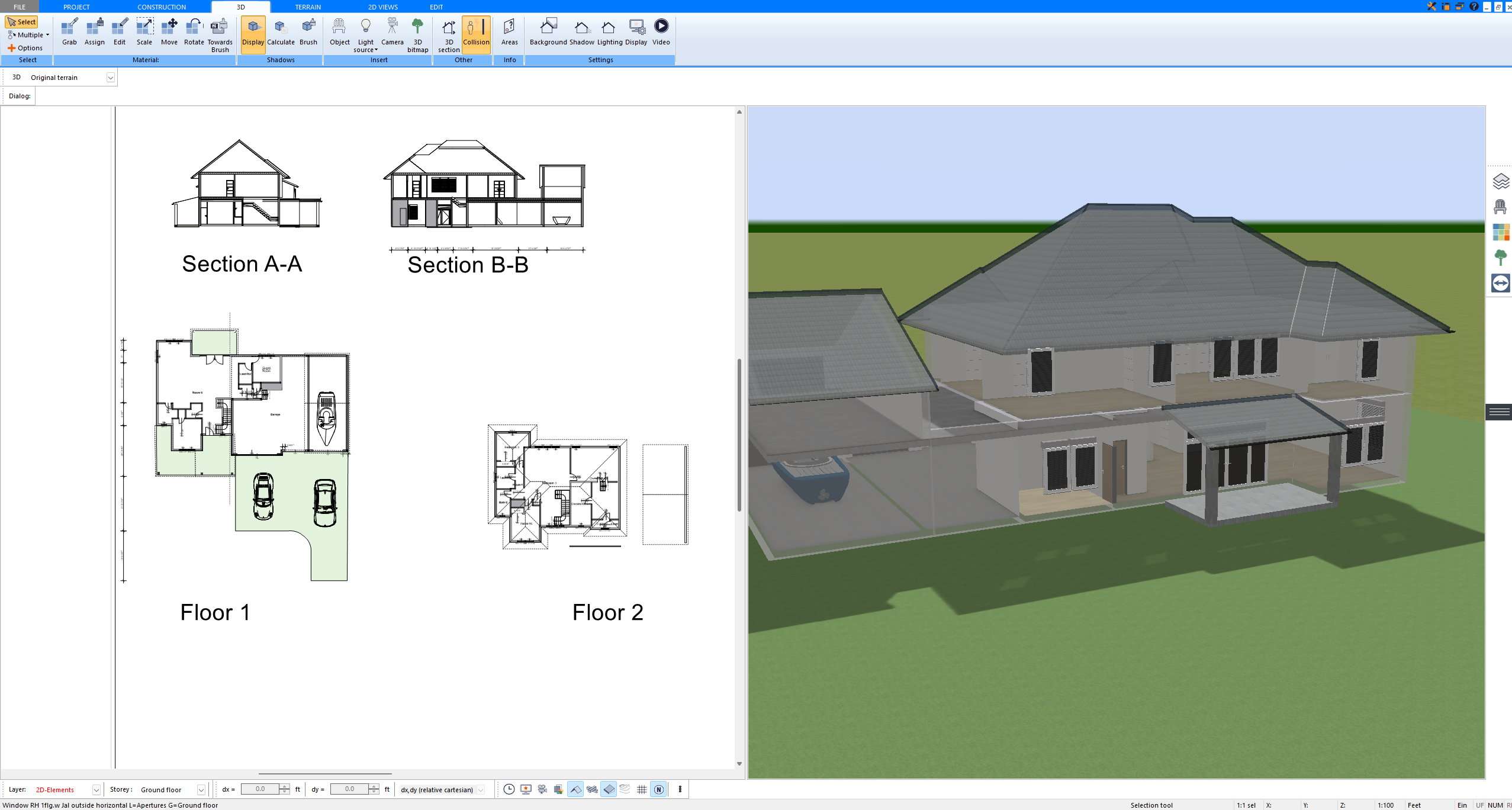The height and width of the screenshot is (810, 1512).
Task: Toggle the grid display in bottom toolbar
Action: tap(642, 789)
